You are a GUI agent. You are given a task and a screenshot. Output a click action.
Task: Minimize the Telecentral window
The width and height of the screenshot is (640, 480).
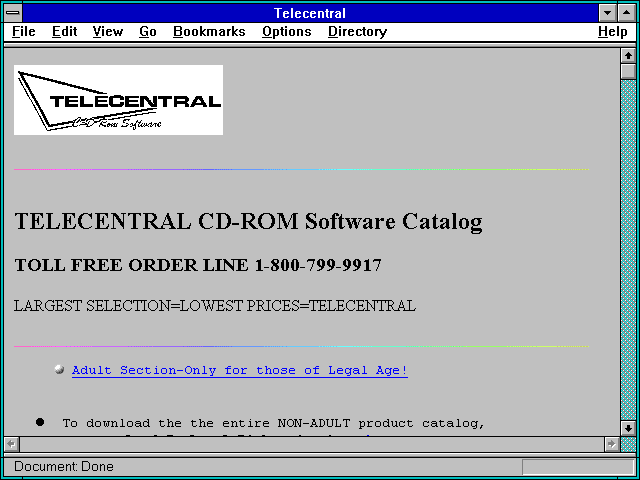click(607, 13)
